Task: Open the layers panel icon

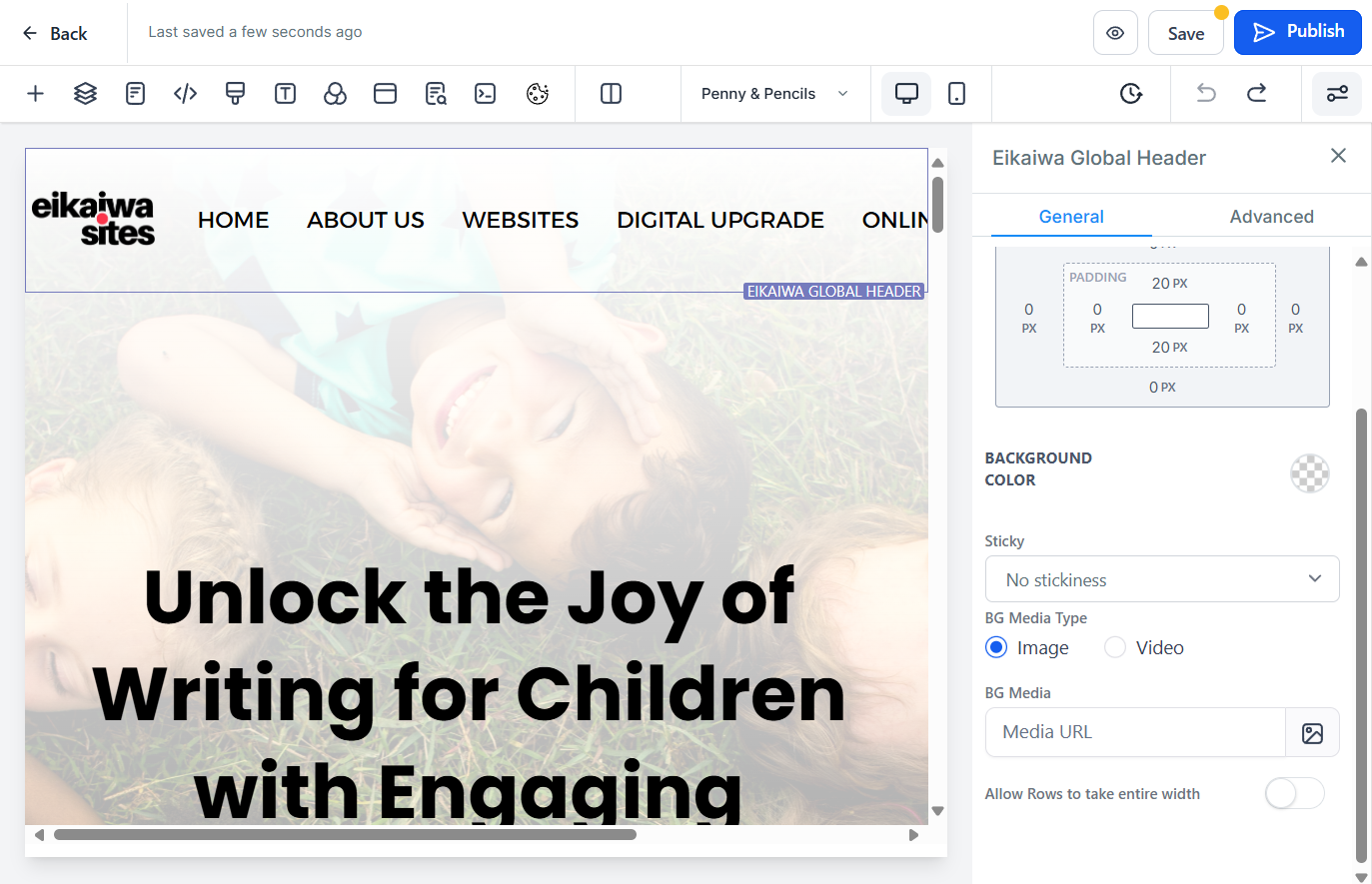Action: tap(85, 94)
